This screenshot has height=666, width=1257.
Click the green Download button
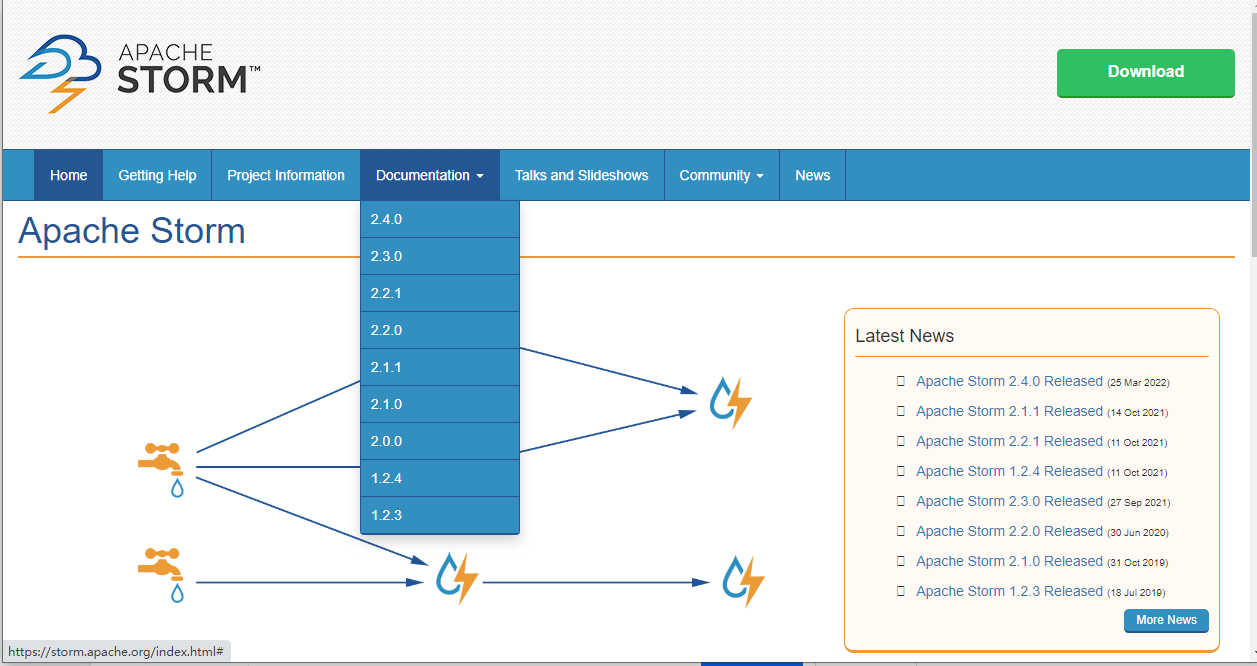coord(1146,72)
